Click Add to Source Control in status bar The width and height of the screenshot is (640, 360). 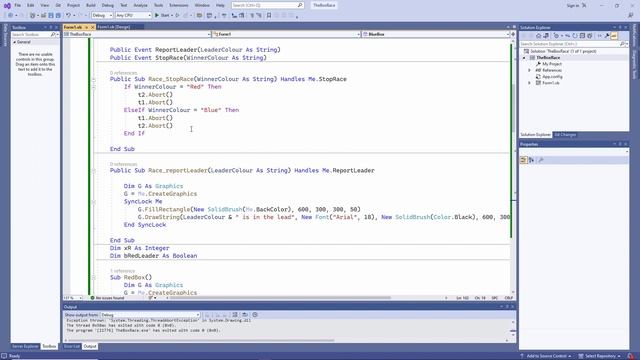pyautogui.click(x=546, y=356)
